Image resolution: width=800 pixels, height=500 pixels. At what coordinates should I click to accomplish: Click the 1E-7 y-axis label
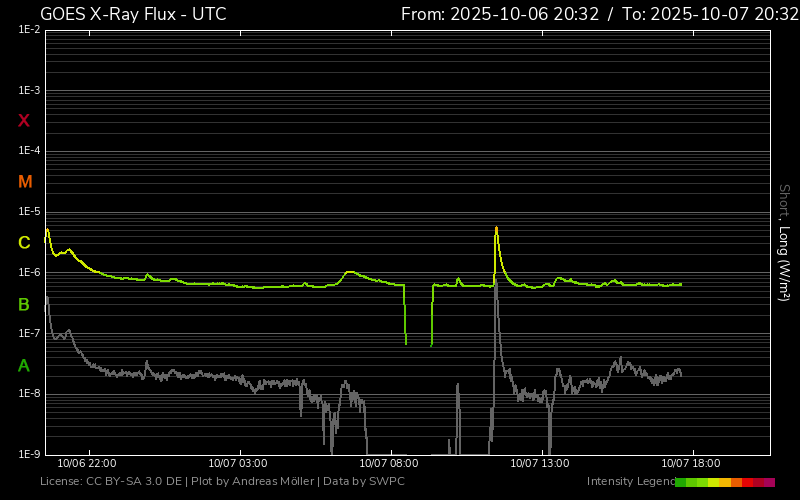click(x=29, y=333)
